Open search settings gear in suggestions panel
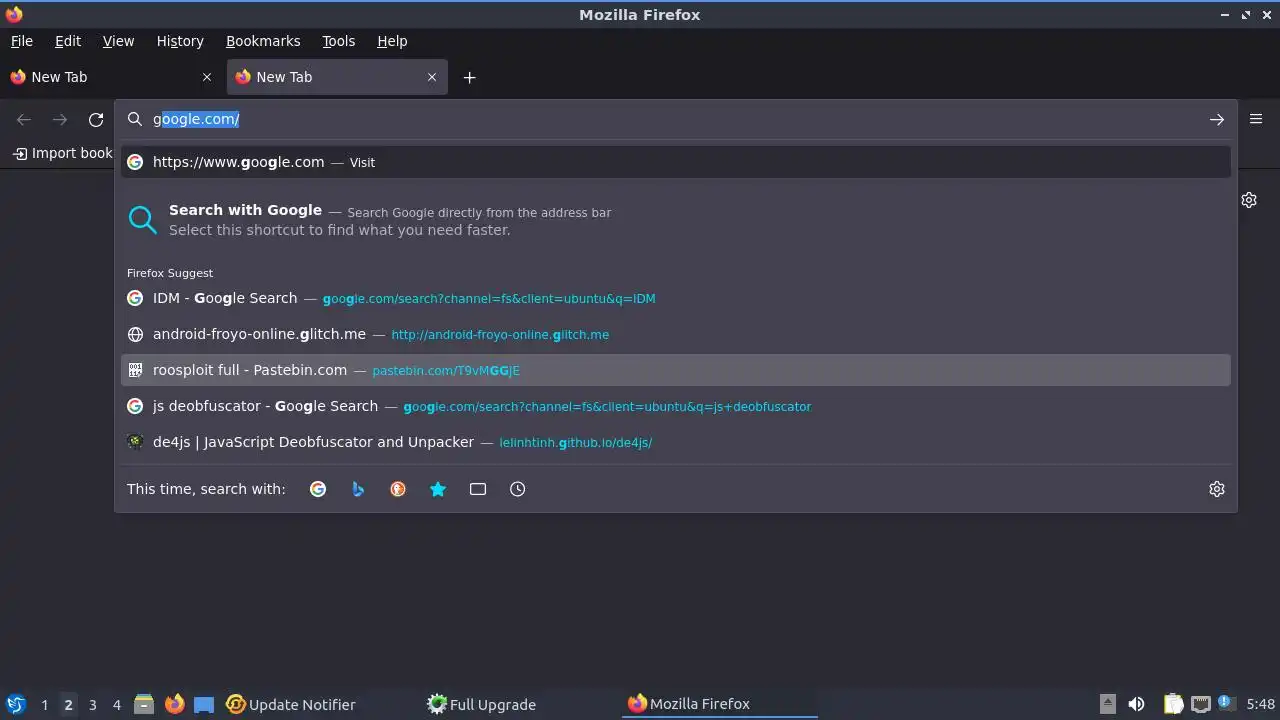 [1217, 489]
